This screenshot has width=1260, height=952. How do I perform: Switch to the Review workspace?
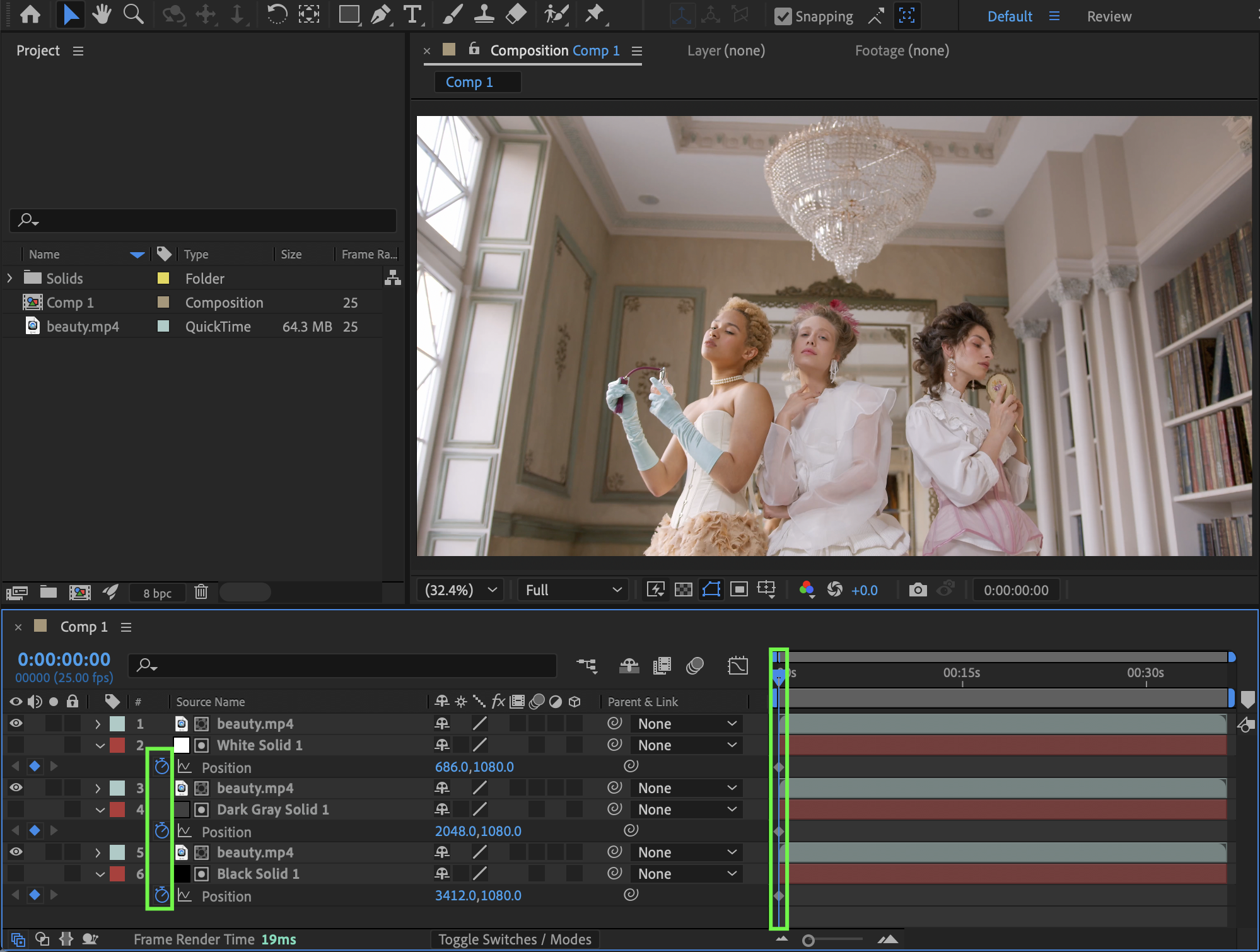[x=1109, y=16]
